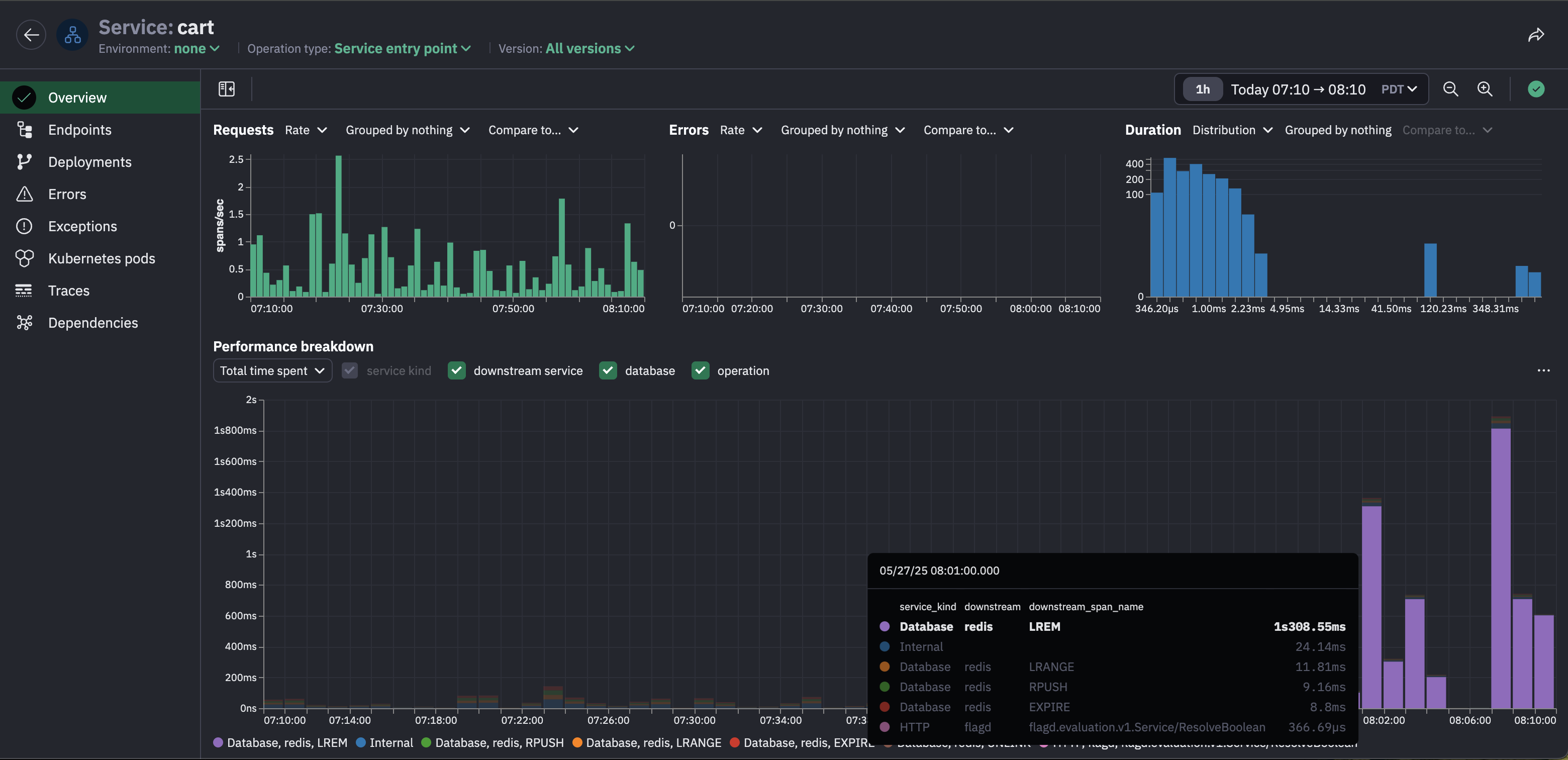
Task: Expand the Environment none dropdown
Action: pyautogui.click(x=197, y=49)
